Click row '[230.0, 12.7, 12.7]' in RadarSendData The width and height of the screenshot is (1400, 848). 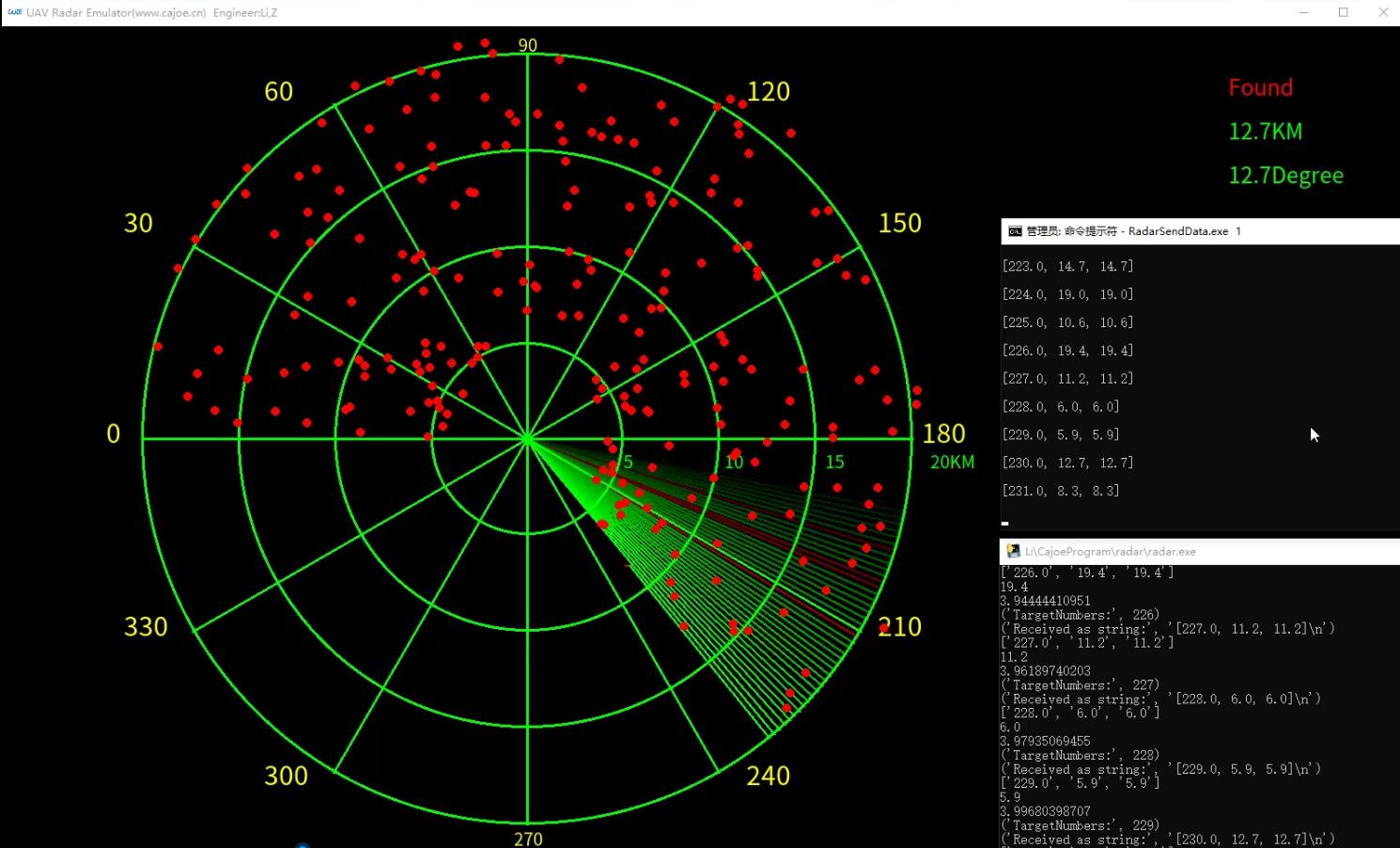(1067, 463)
